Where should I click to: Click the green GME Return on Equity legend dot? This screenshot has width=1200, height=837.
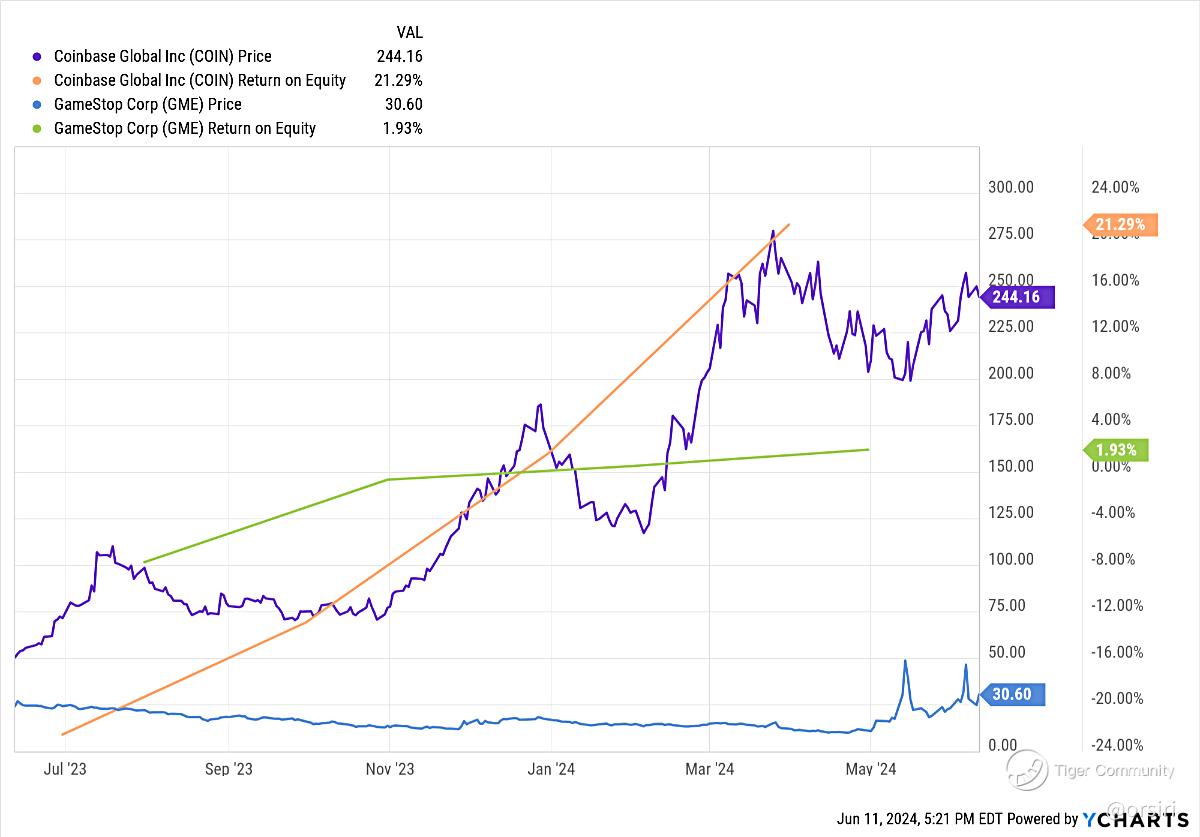pos(38,129)
